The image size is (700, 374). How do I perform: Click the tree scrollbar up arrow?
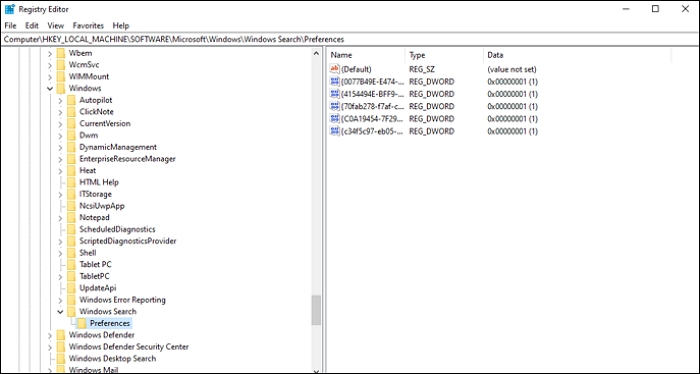[x=316, y=53]
